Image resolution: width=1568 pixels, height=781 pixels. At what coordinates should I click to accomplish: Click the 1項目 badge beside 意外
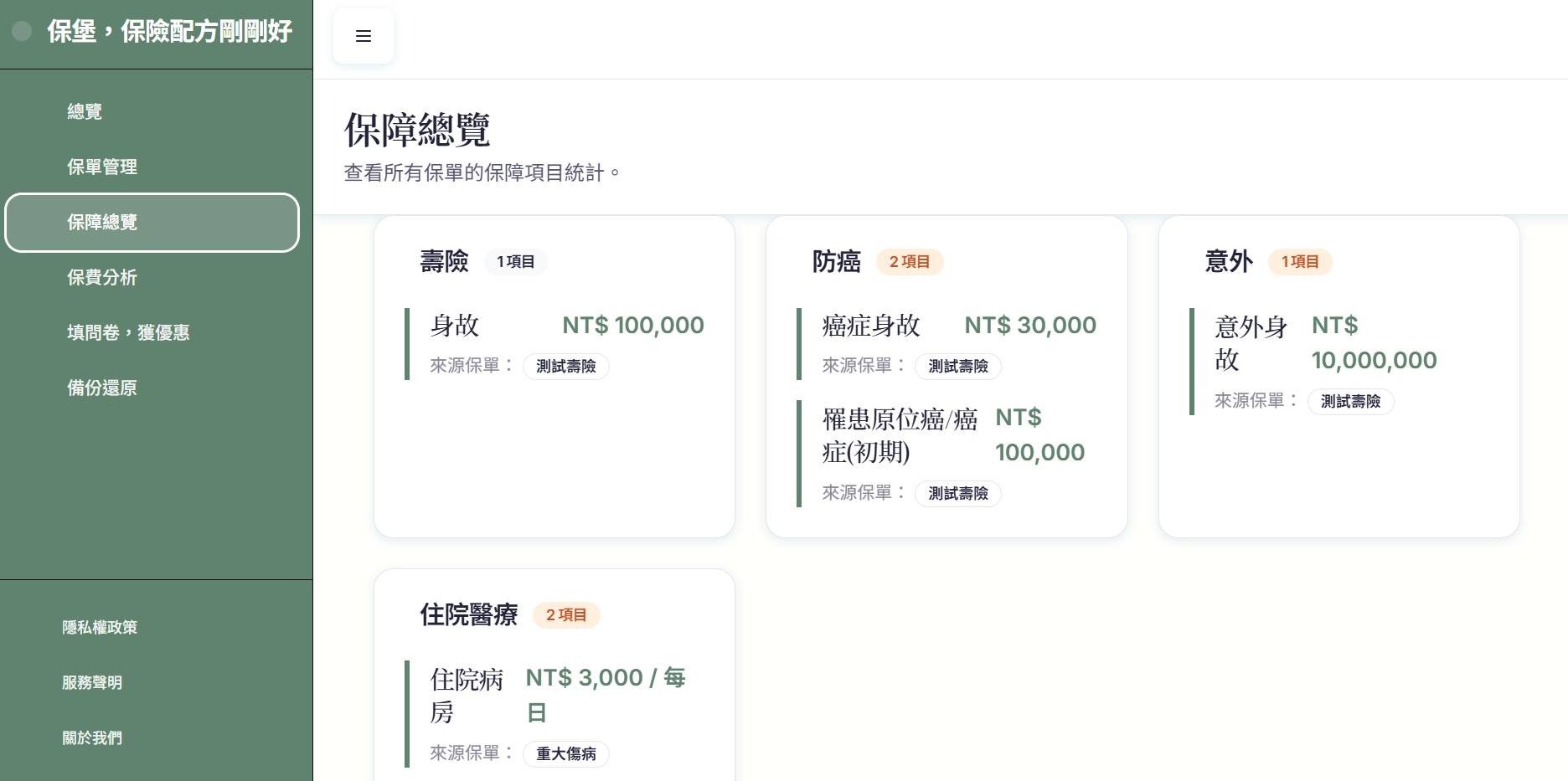pos(1300,262)
